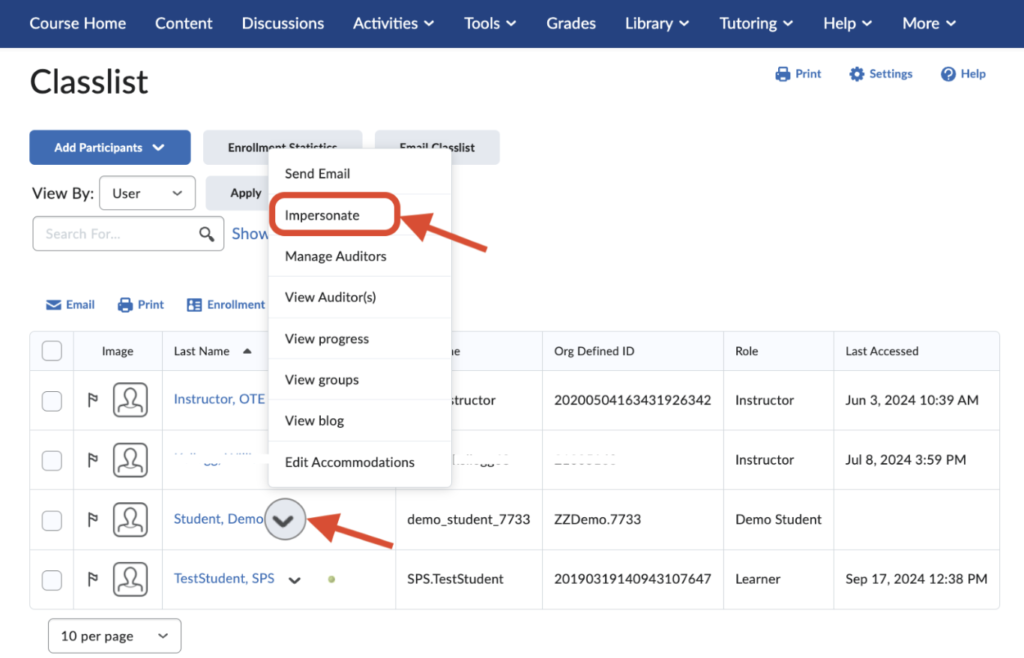This screenshot has width=1024, height=658.
Task: Select View blog menu entry
Action: point(359,420)
